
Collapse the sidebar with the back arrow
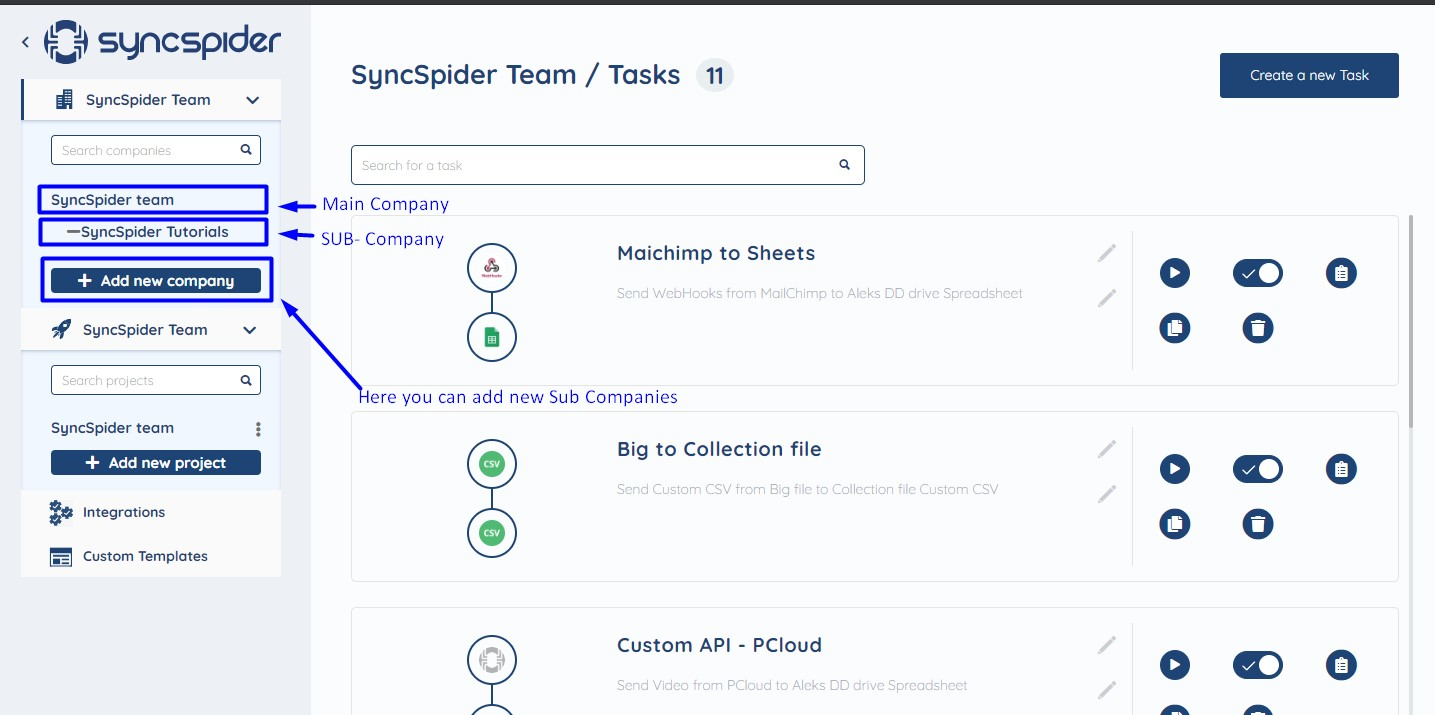click(x=25, y=43)
